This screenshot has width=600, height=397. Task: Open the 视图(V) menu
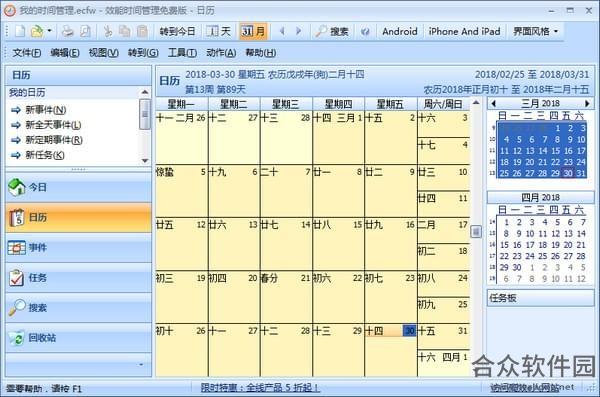103,52
